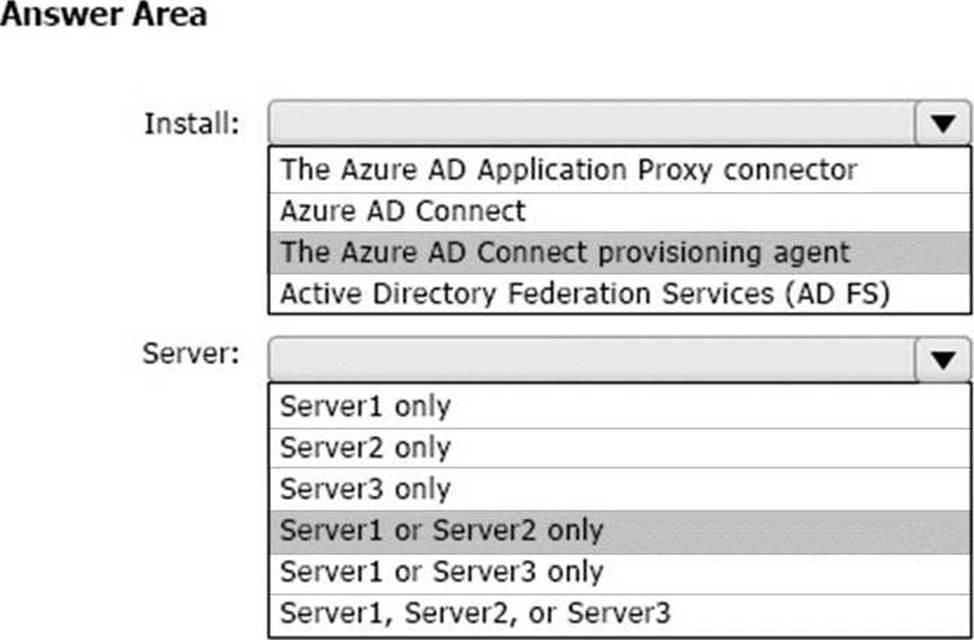Choose Server2 only option
Screen dimensions: 974x640
pos(620,448)
